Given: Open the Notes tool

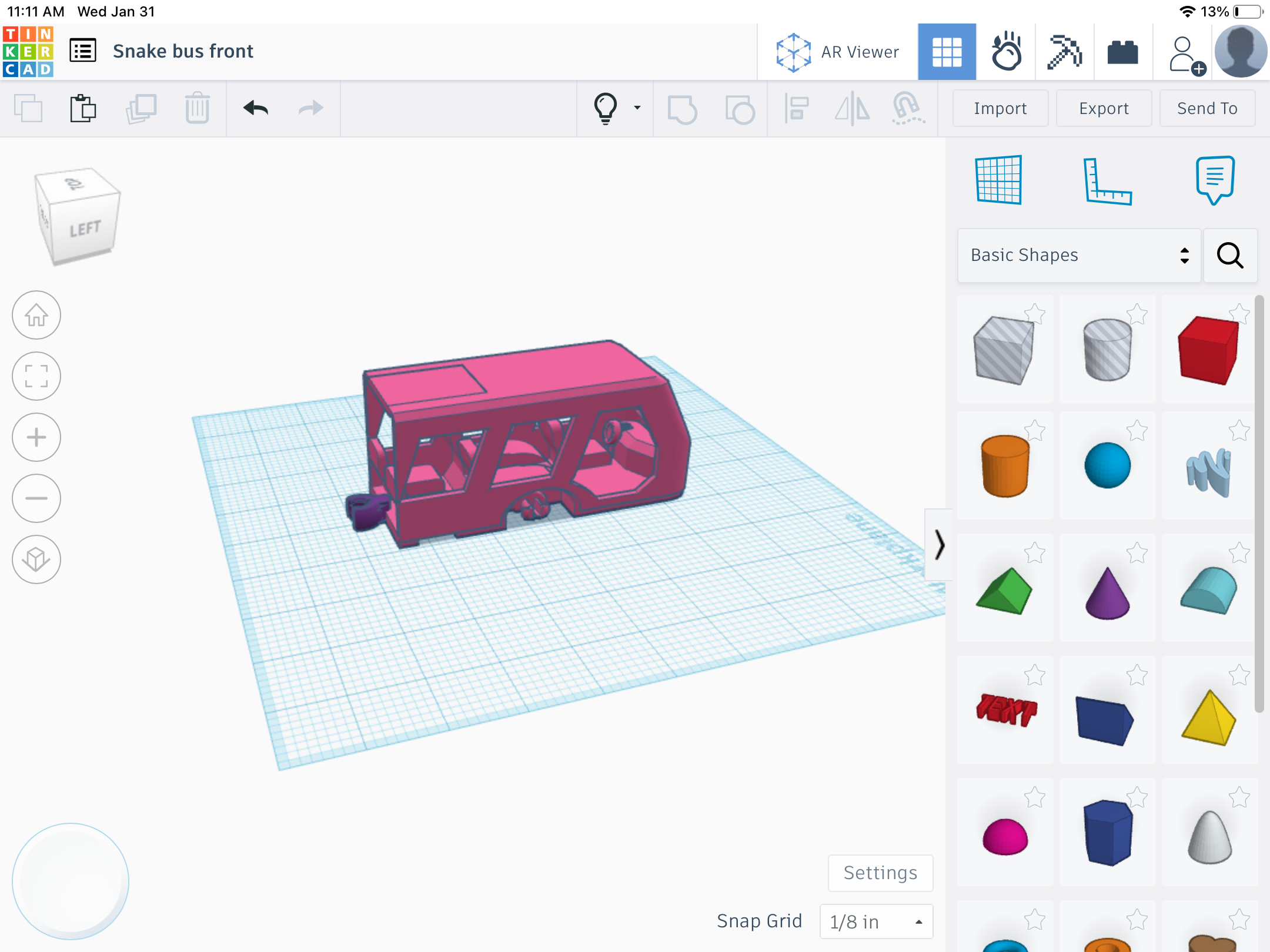Looking at the screenshot, I should tap(1215, 180).
